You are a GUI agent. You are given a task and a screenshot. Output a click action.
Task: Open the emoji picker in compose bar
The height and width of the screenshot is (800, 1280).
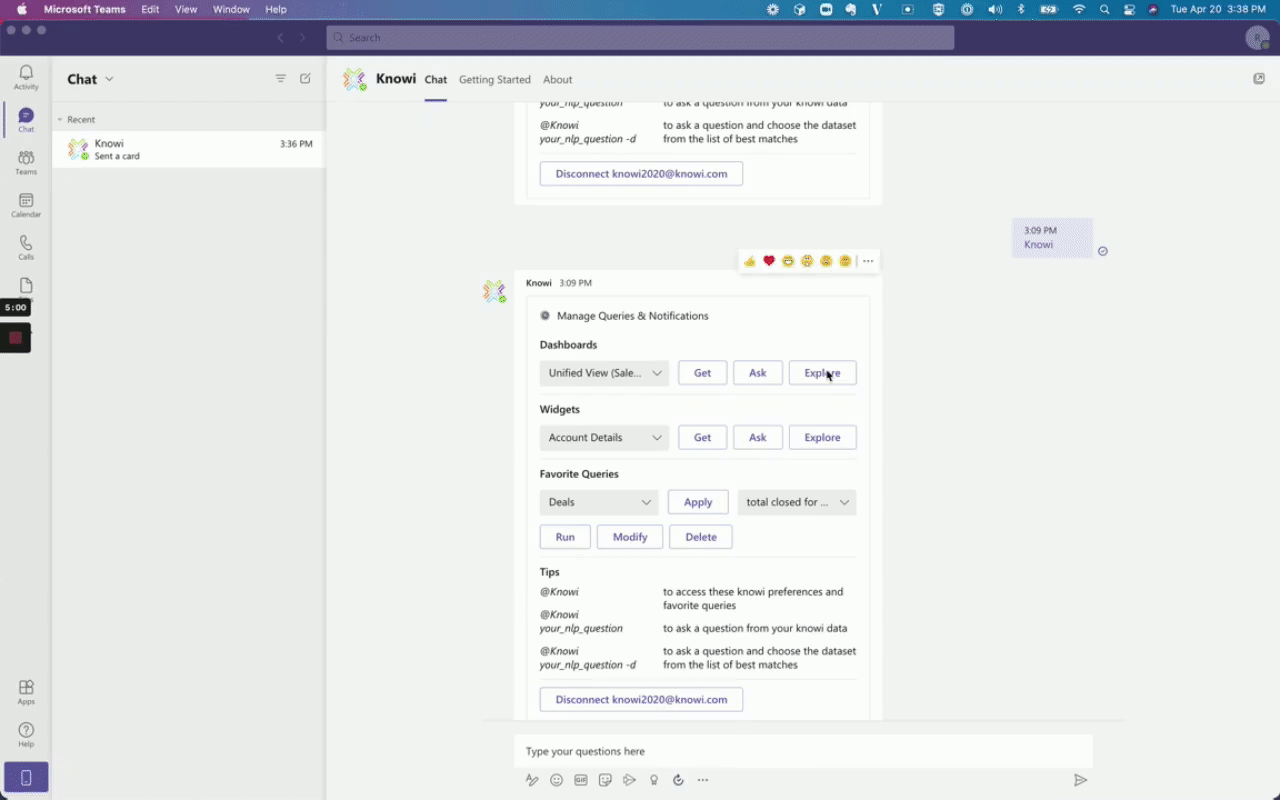pos(556,780)
